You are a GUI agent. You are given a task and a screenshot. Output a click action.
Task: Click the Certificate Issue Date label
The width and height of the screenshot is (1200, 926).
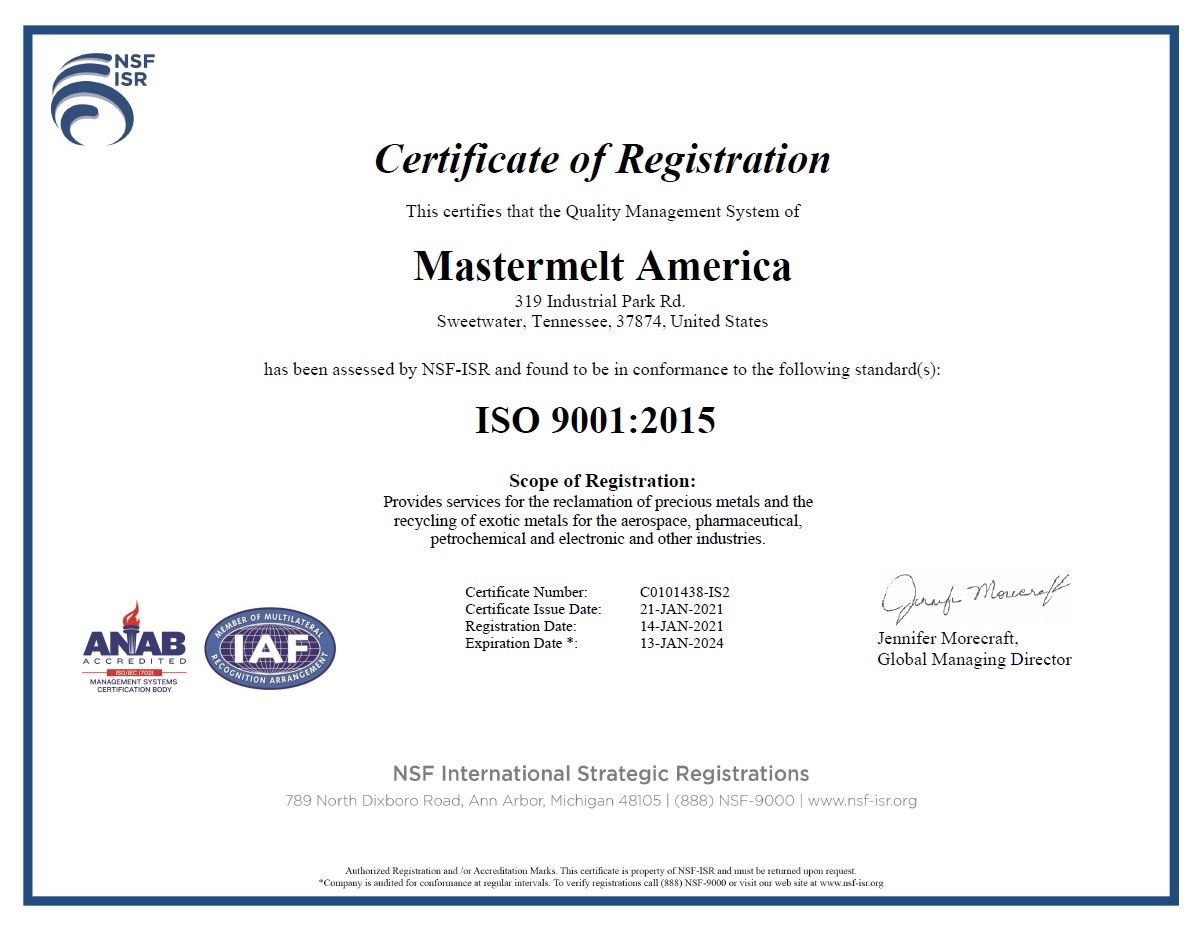(533, 609)
